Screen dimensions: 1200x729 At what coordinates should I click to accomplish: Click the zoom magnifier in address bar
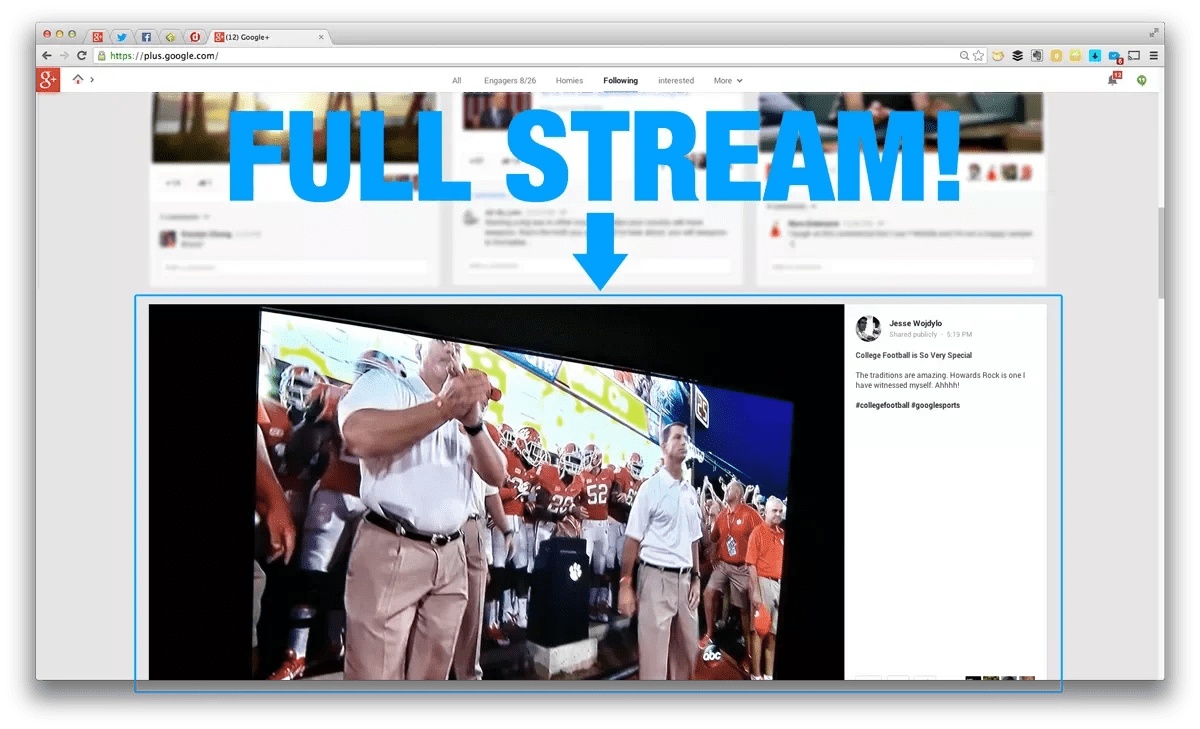coord(964,56)
